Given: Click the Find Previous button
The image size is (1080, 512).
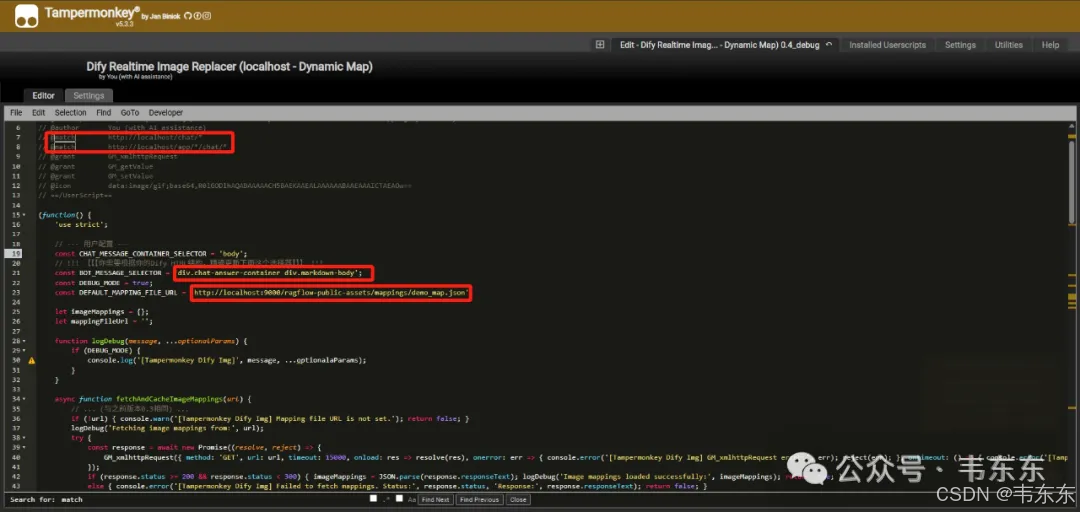Looking at the screenshot, I should coord(479,500).
